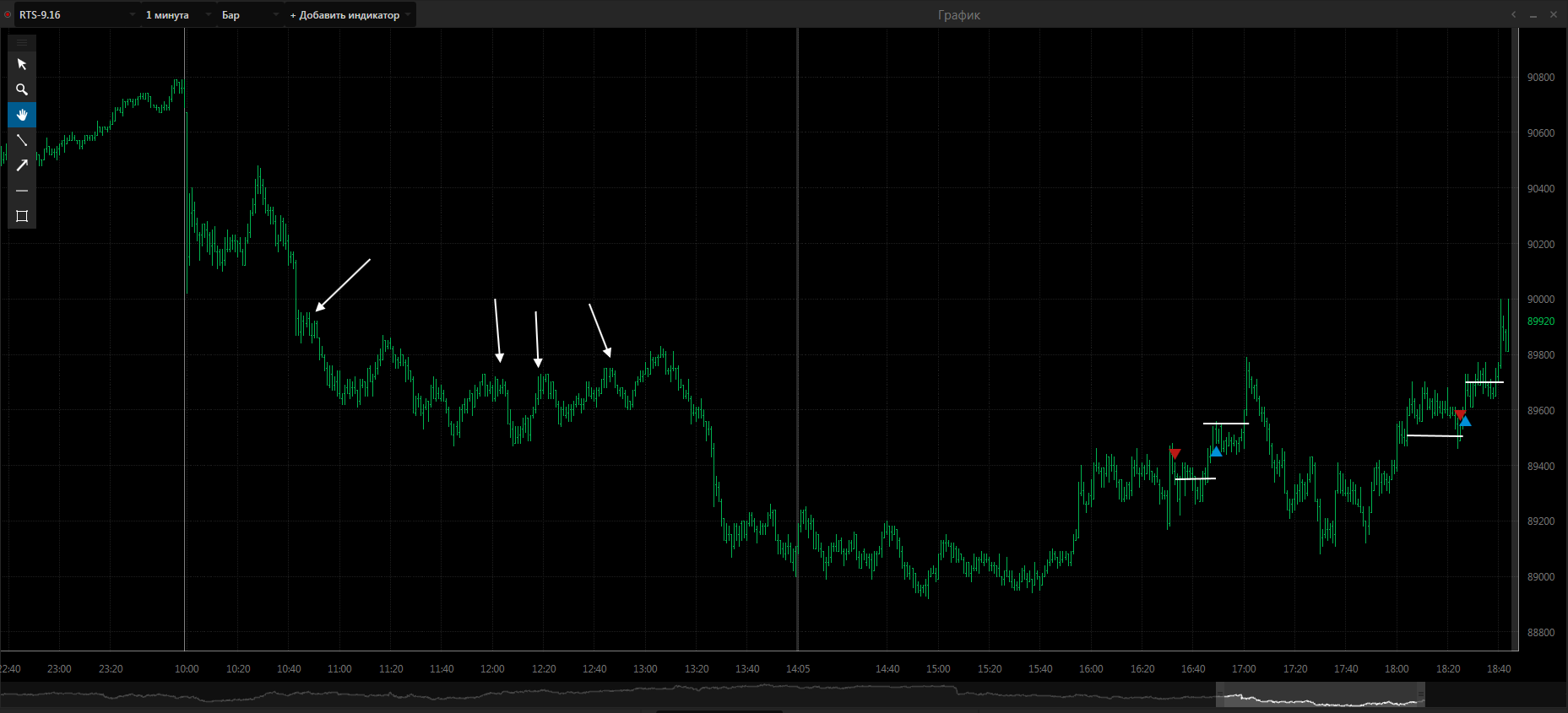This screenshot has height=713, width=1568.
Task: Open the Бар chart type dropdown
Action: click(251, 15)
